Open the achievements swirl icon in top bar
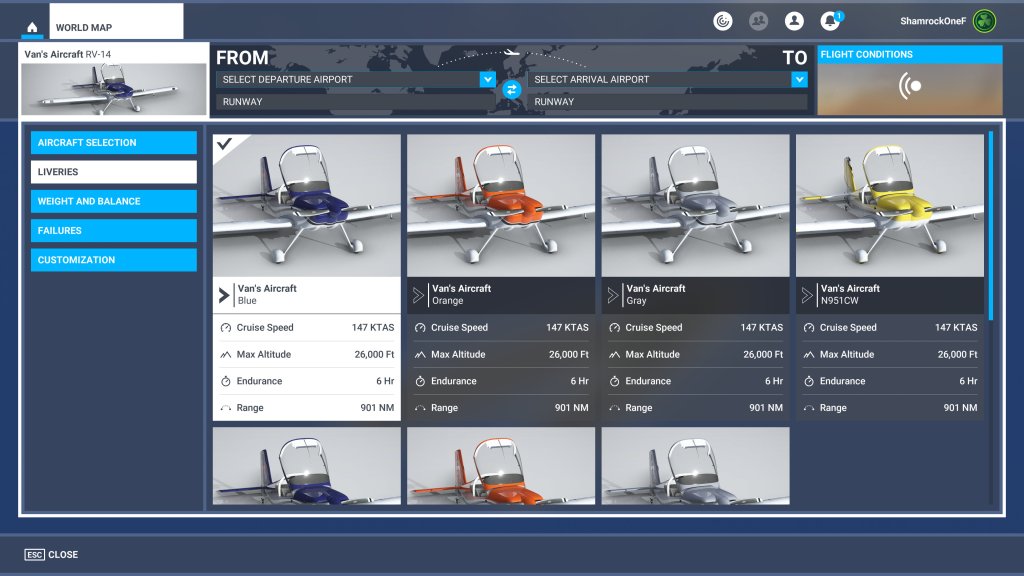The height and width of the screenshot is (576, 1024). [722, 21]
